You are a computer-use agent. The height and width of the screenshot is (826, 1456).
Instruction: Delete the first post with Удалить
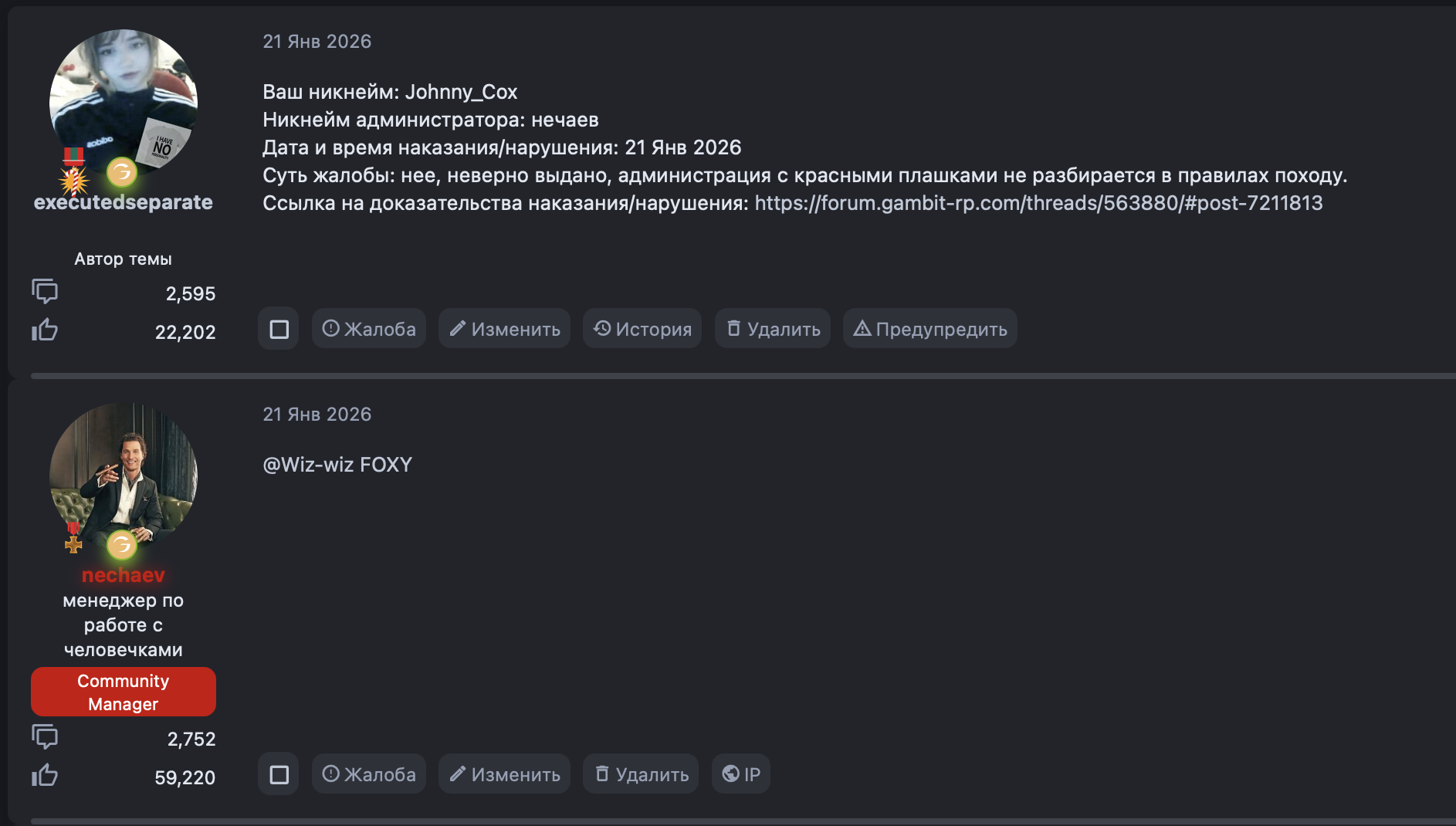773,330
